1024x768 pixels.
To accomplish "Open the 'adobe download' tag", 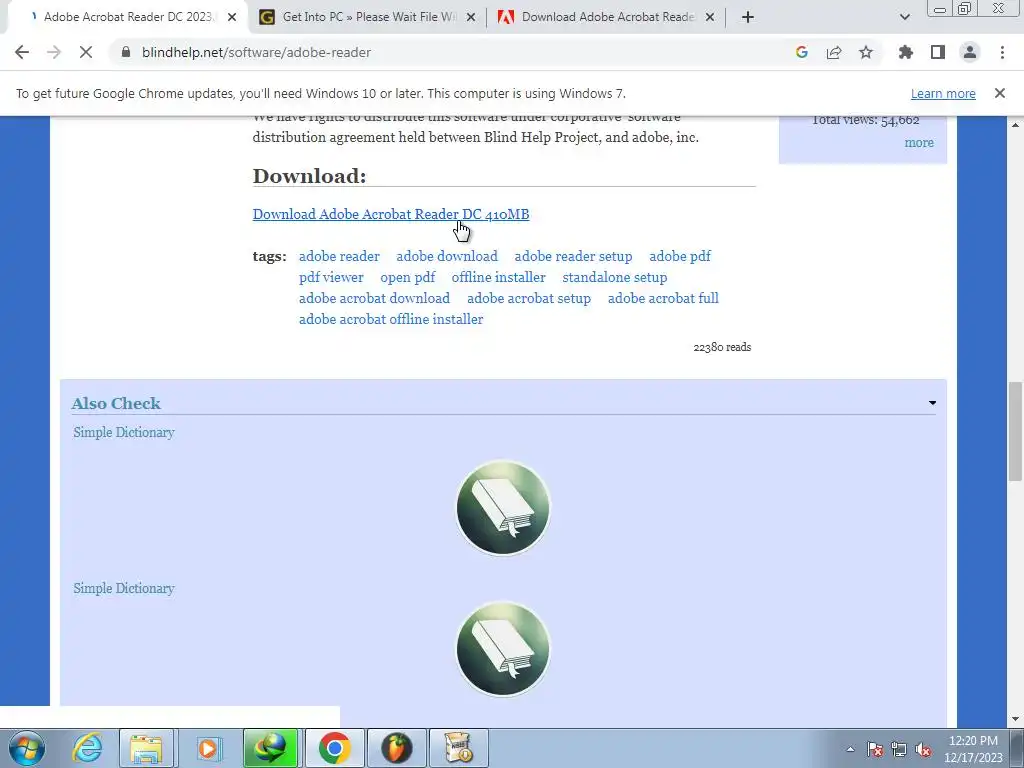I will coord(447,256).
